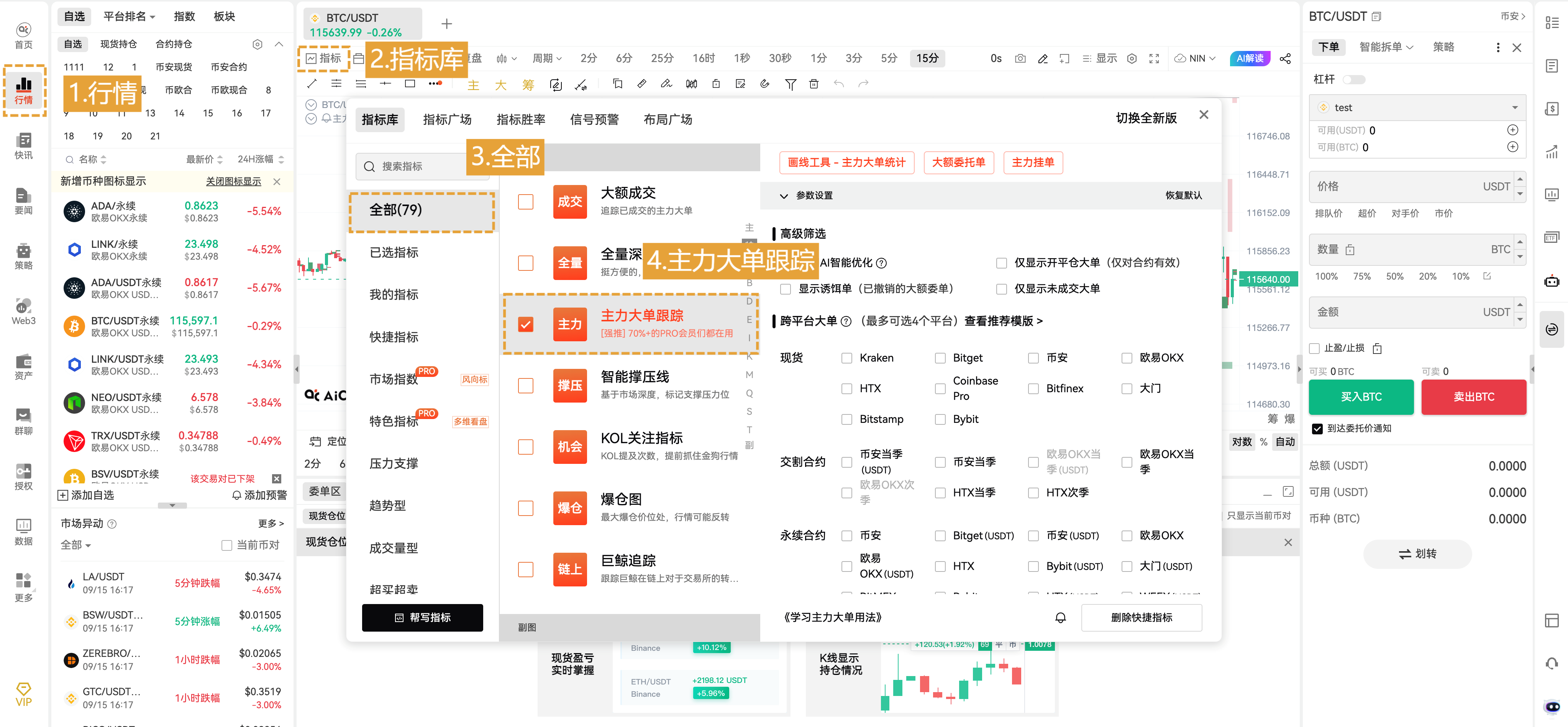Image resolution: width=1568 pixels, height=727 pixels.
Task: Open the candlestick chart type dropdown
Action: [x=507, y=58]
